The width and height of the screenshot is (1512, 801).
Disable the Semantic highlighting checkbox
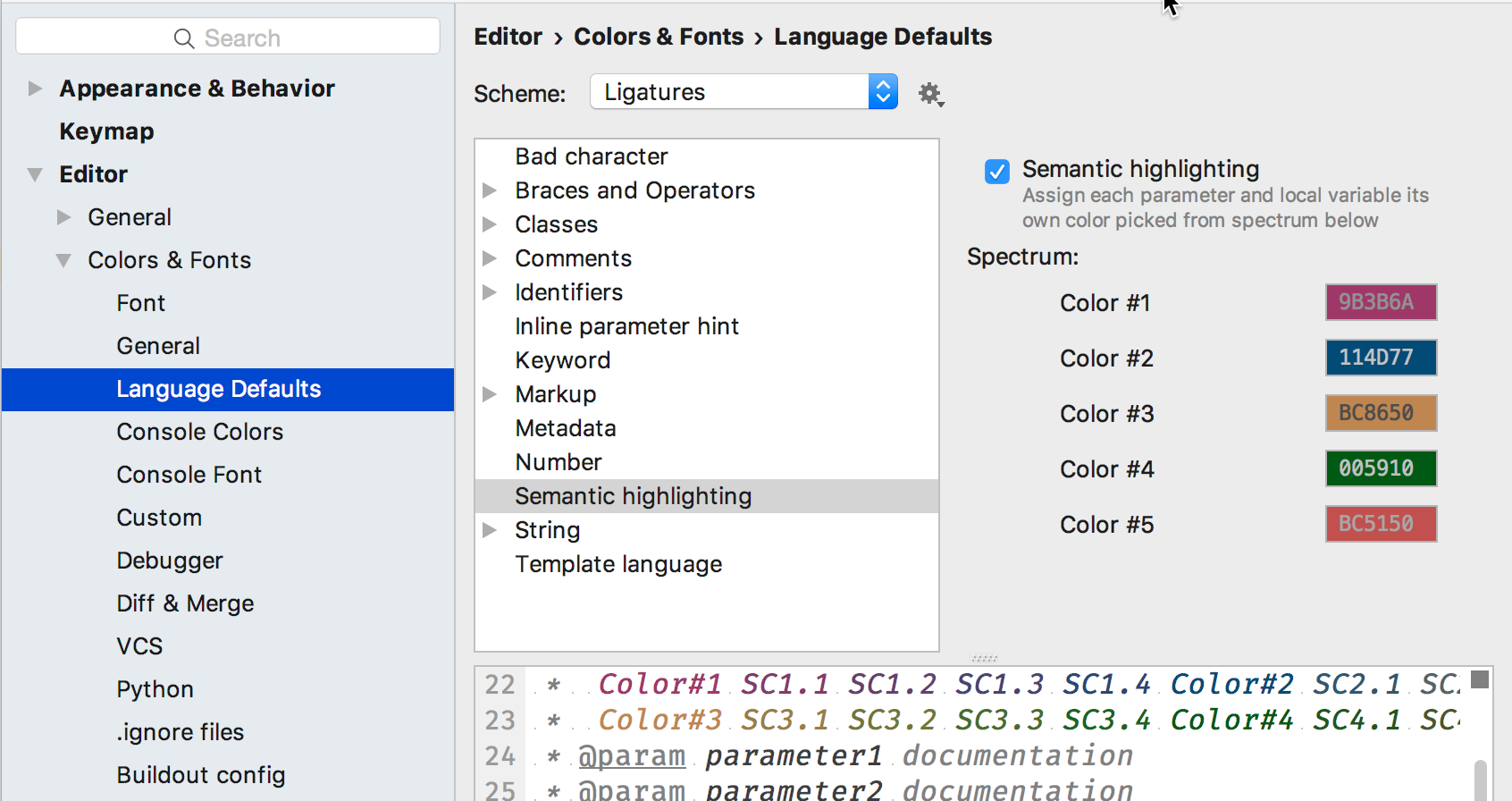click(996, 171)
